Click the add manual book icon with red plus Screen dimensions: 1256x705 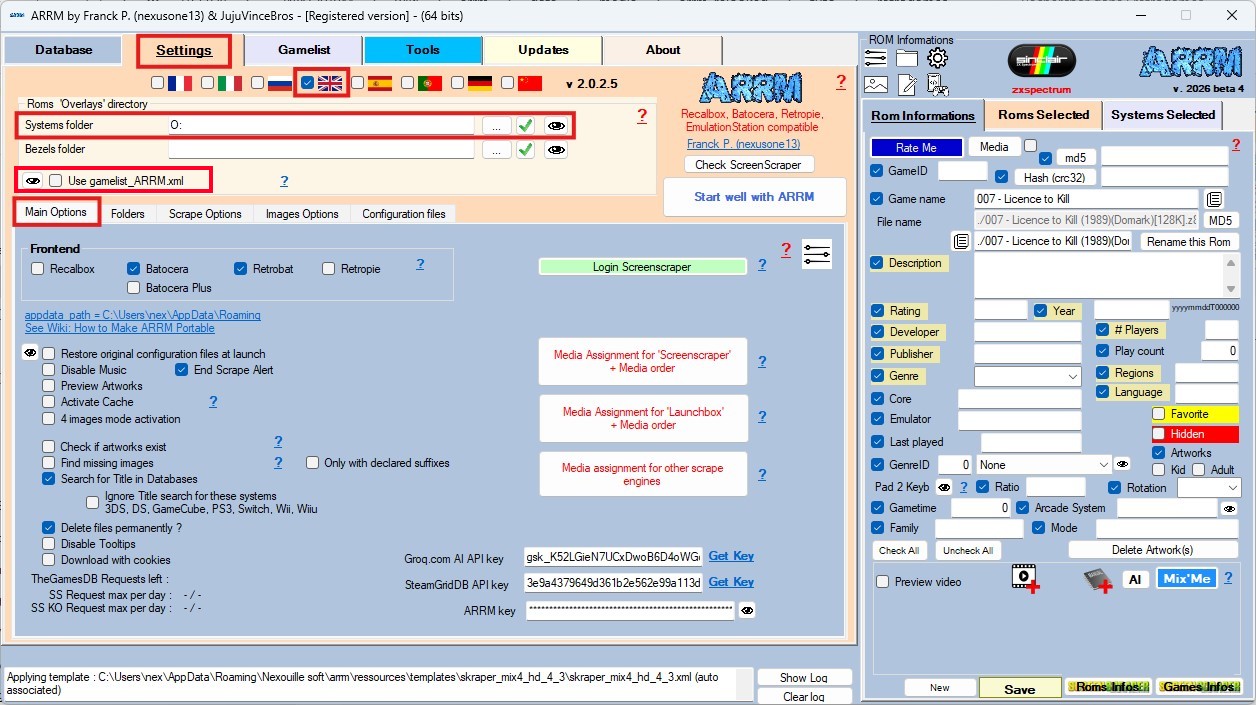1097,579
